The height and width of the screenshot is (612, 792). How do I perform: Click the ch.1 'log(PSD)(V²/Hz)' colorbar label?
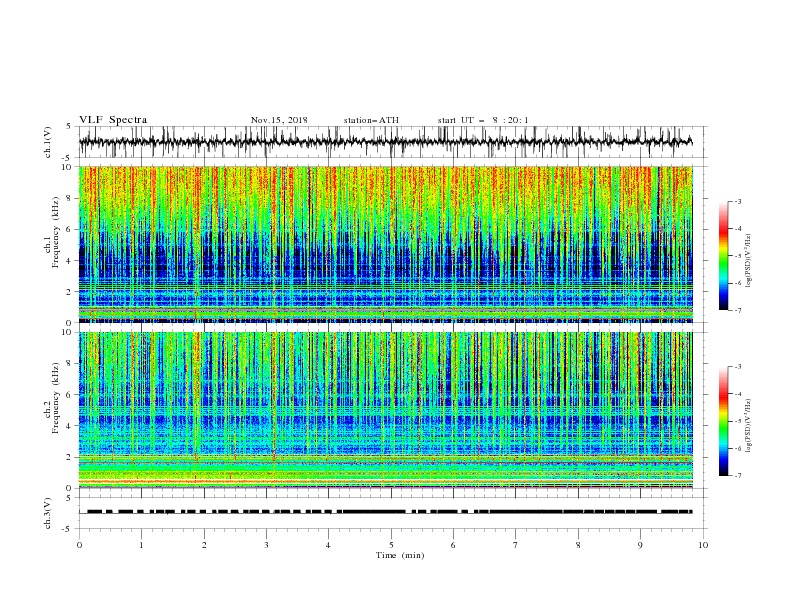(x=748, y=261)
